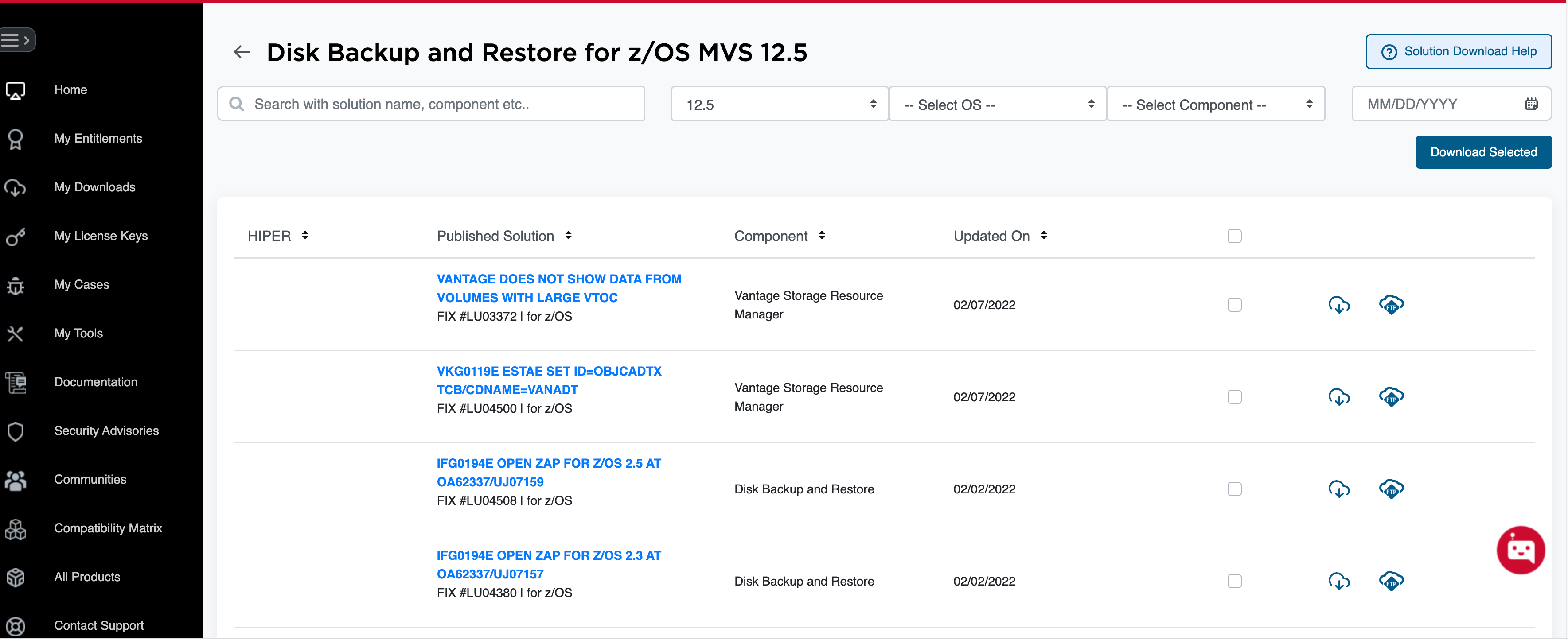Download FIX #LU03372 via FTP icon
The width and height of the screenshot is (1568, 640).
pos(1391,304)
